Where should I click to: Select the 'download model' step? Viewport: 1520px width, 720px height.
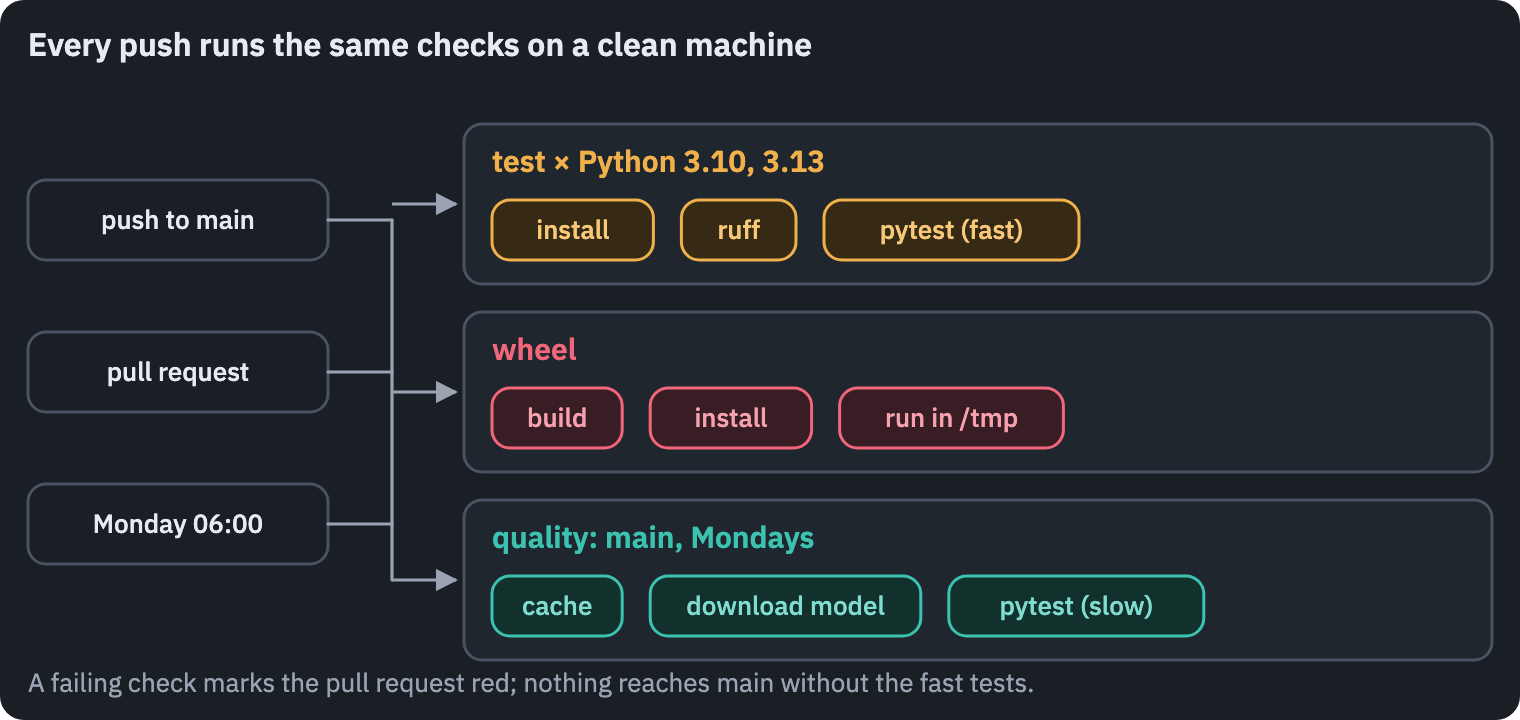click(x=785, y=606)
